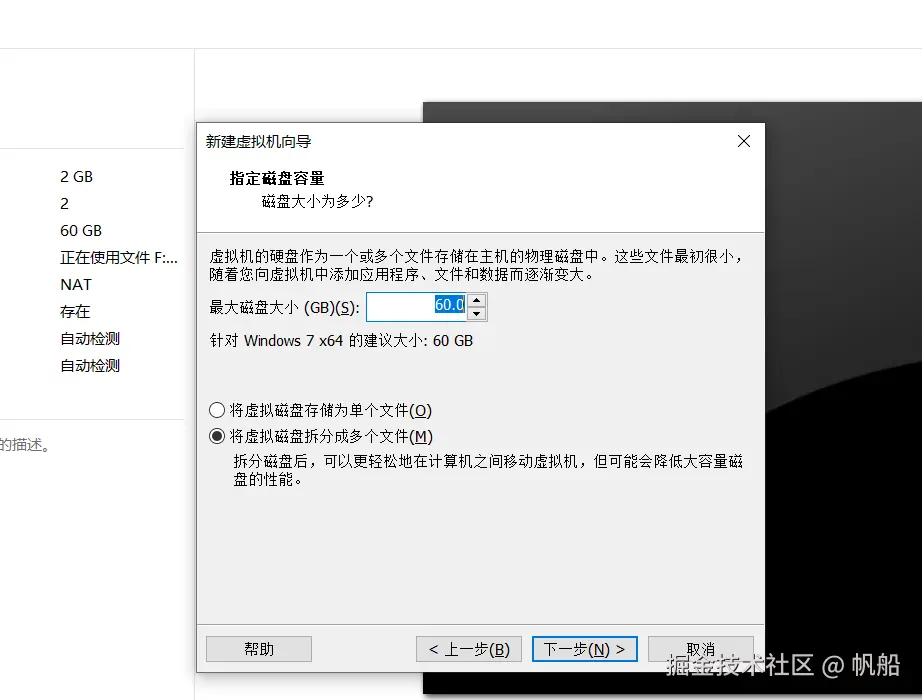Image resolution: width=922 pixels, height=700 pixels.
Task: Click the first 自动检测 entry
Action: click(x=90, y=339)
